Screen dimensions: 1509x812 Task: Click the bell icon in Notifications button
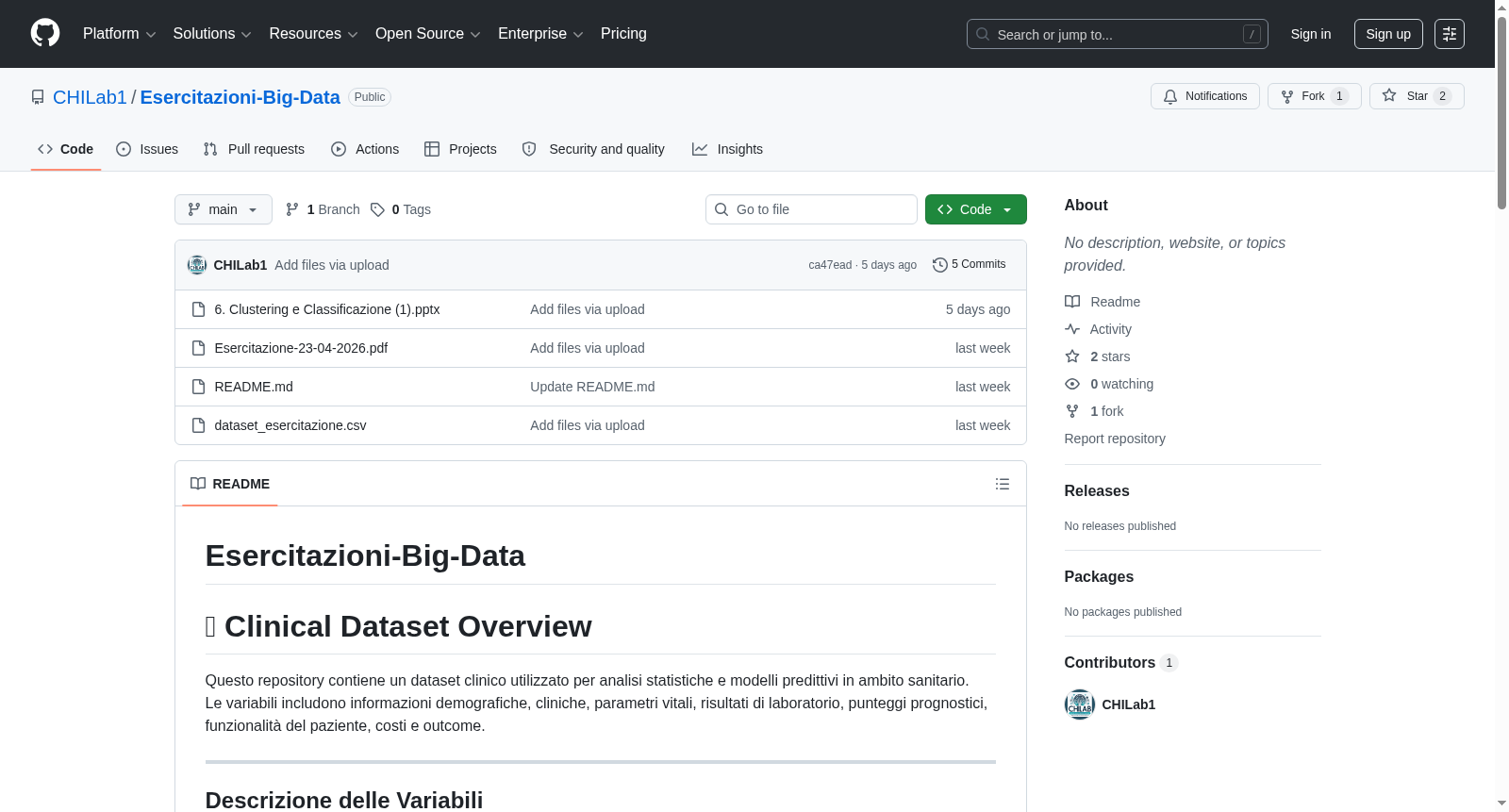pos(1170,96)
